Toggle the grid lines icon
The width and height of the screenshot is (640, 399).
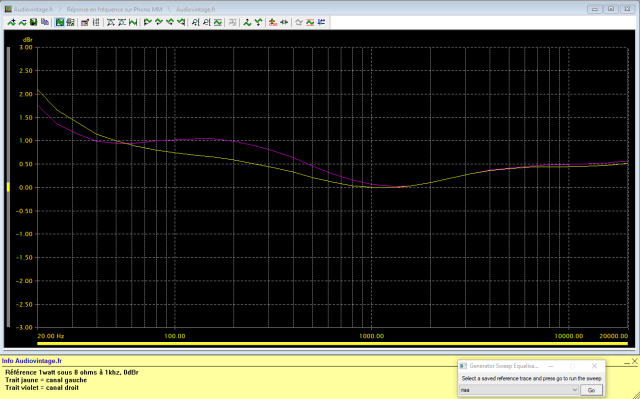(x=96, y=22)
